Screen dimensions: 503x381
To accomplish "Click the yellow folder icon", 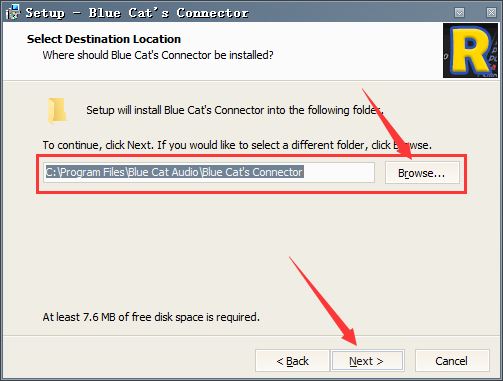I will 57,111.
